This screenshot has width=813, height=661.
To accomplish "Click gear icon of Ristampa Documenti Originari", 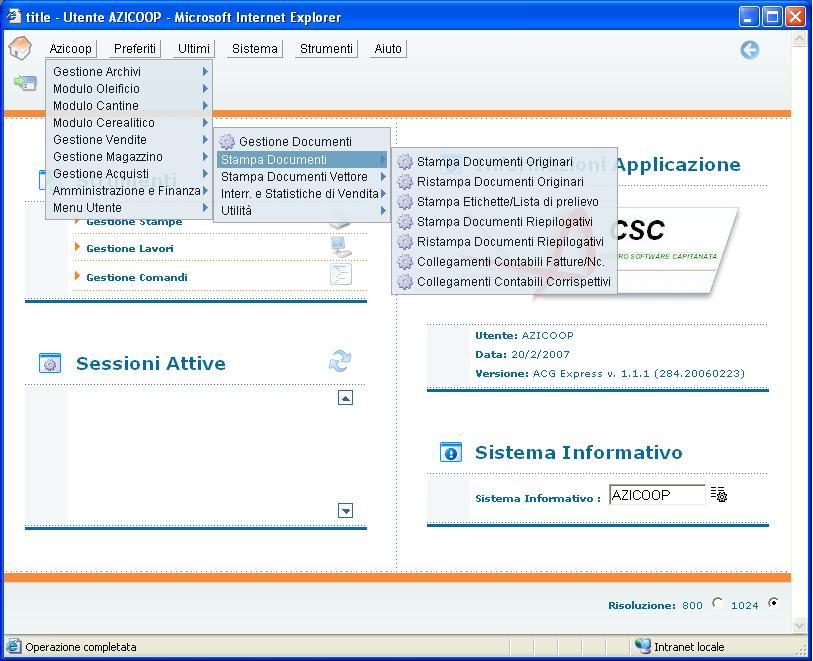I will point(405,182).
